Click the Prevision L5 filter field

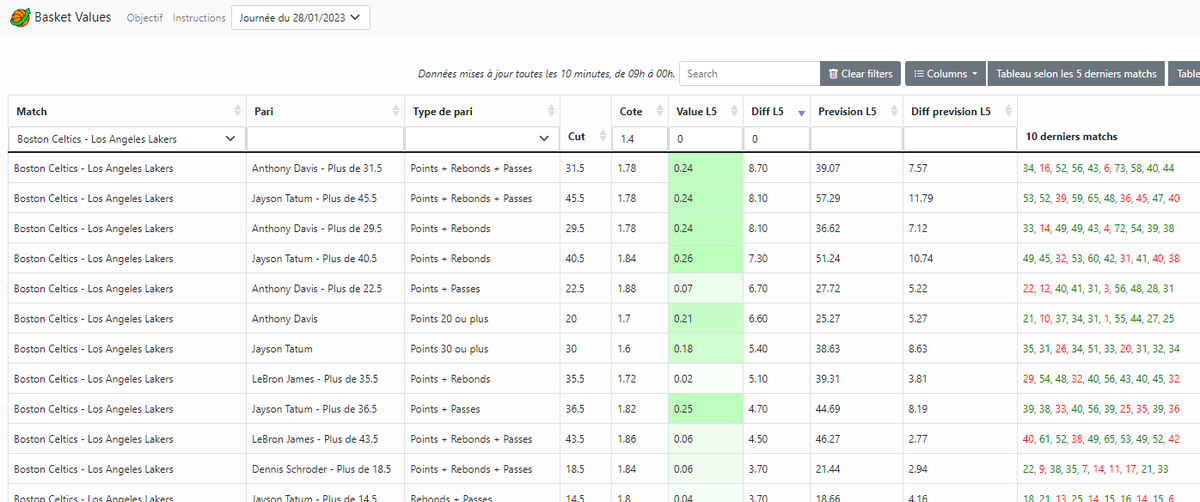pos(856,138)
